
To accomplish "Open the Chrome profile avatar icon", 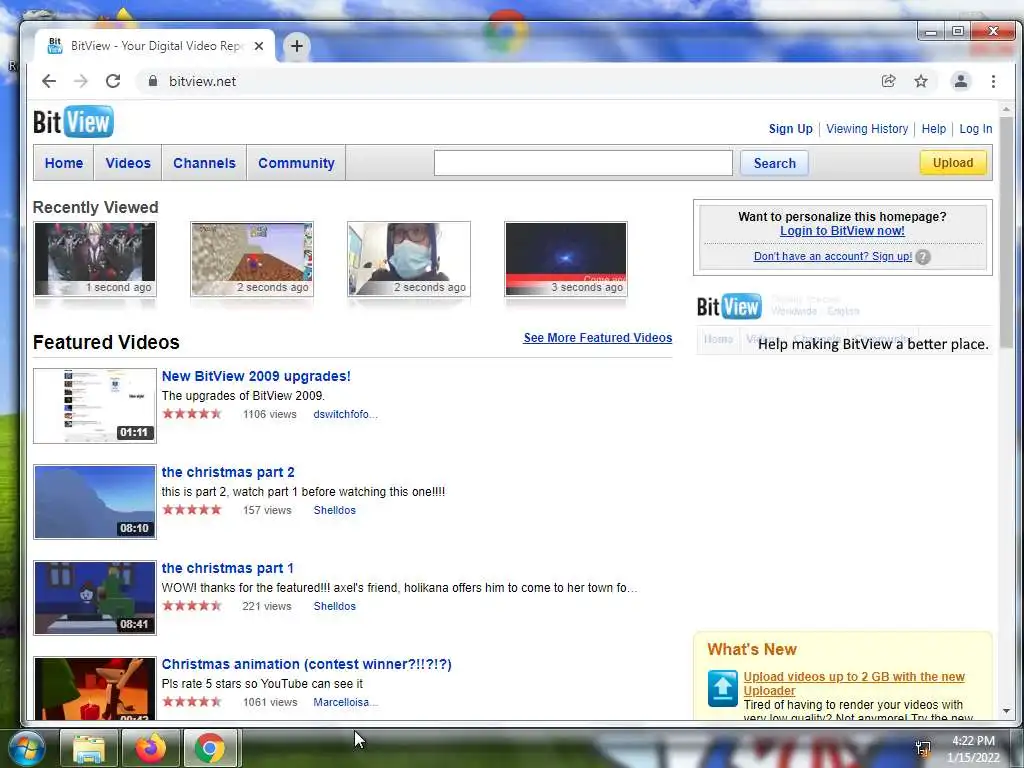I will [961, 81].
